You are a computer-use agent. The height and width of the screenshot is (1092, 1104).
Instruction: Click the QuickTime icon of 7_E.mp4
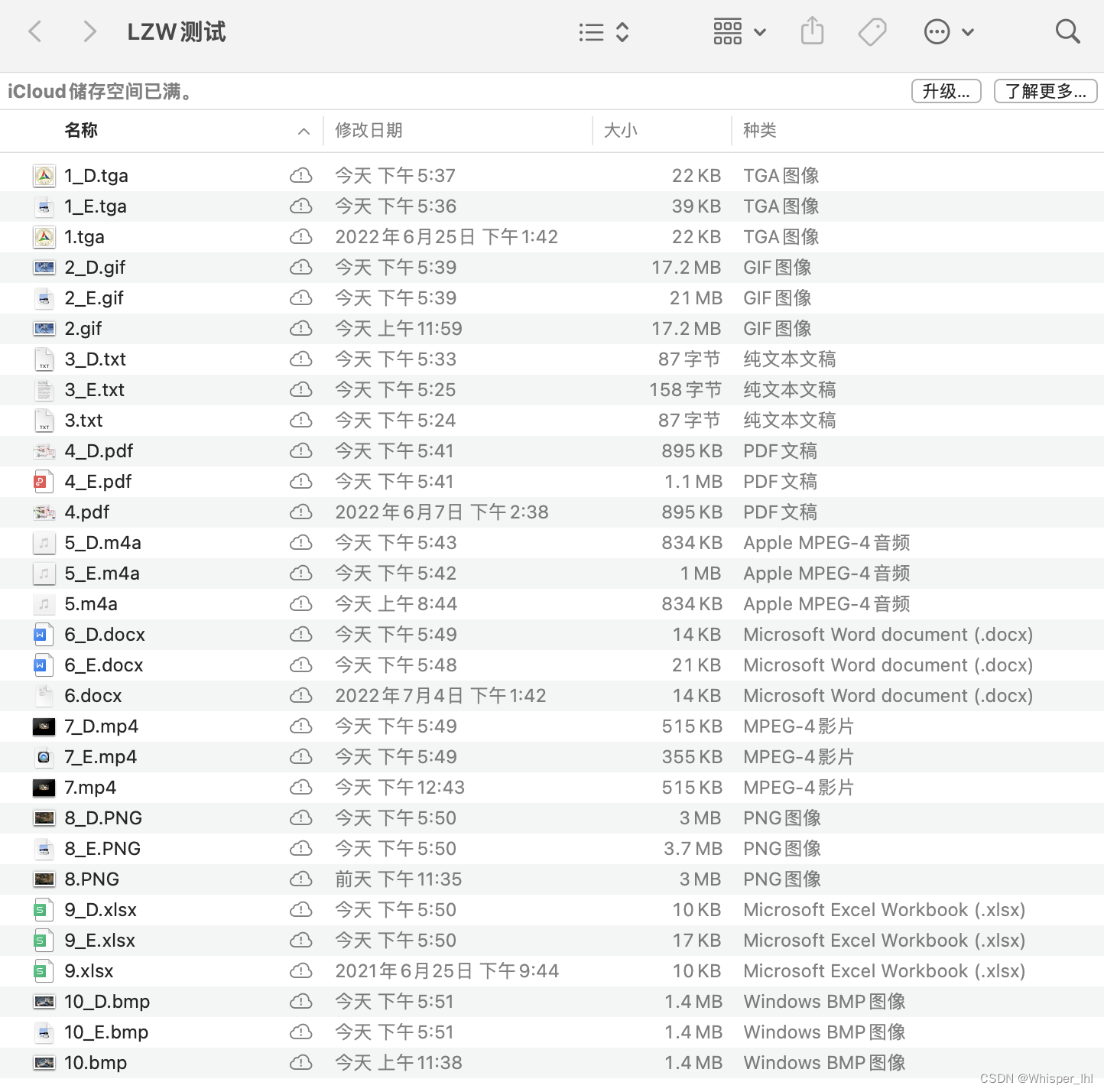click(x=44, y=757)
